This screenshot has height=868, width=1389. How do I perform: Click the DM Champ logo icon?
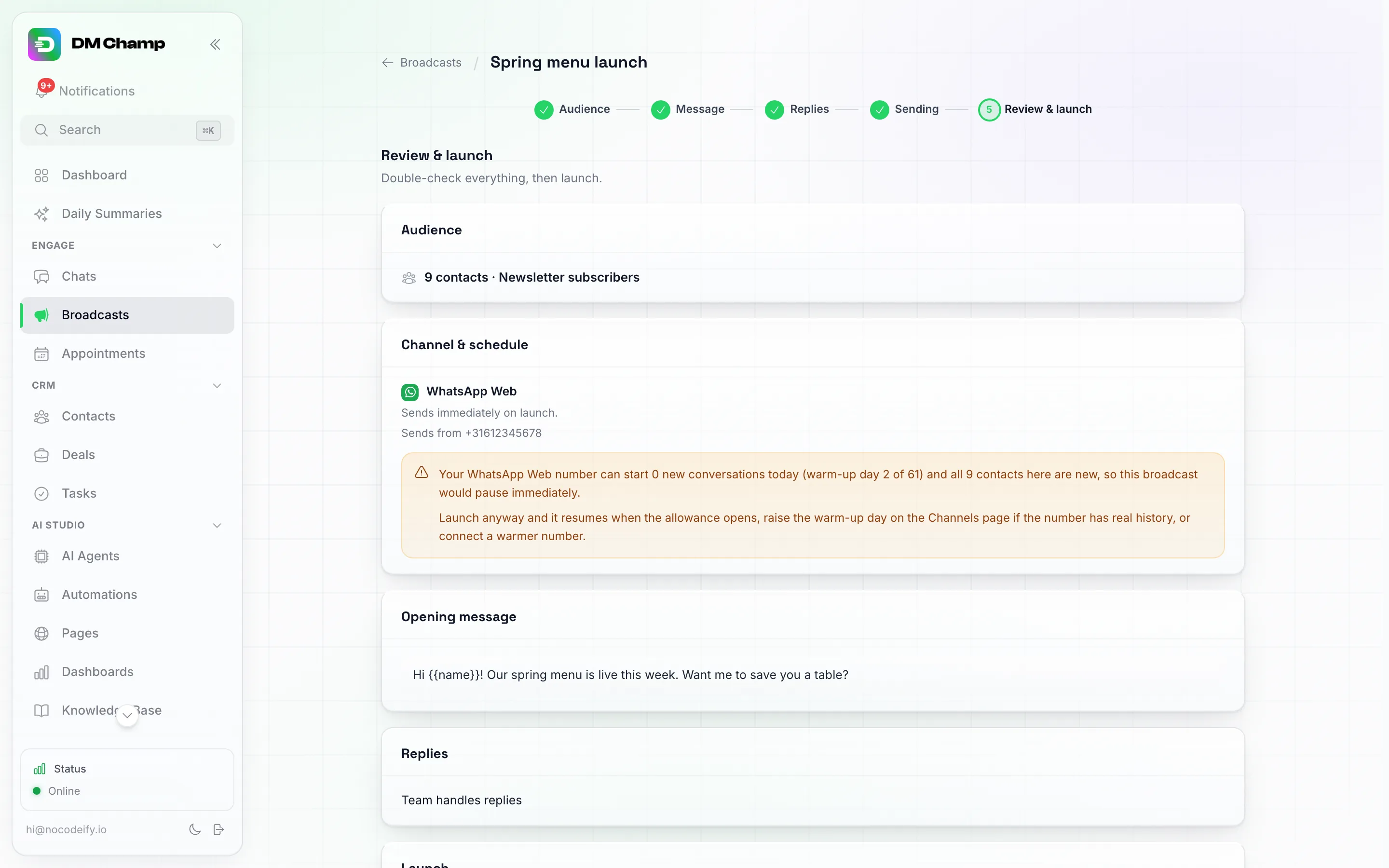[44, 44]
